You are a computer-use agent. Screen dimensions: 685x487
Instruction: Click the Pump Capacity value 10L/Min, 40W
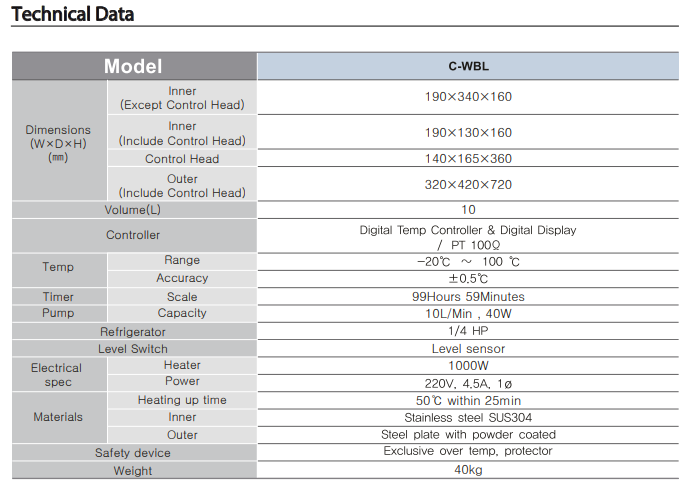[x=468, y=314]
